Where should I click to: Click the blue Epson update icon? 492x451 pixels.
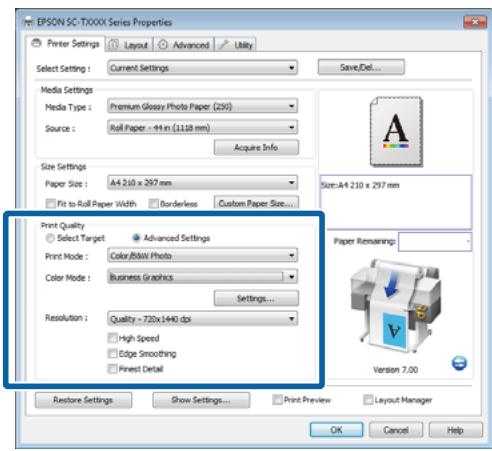click(x=459, y=363)
